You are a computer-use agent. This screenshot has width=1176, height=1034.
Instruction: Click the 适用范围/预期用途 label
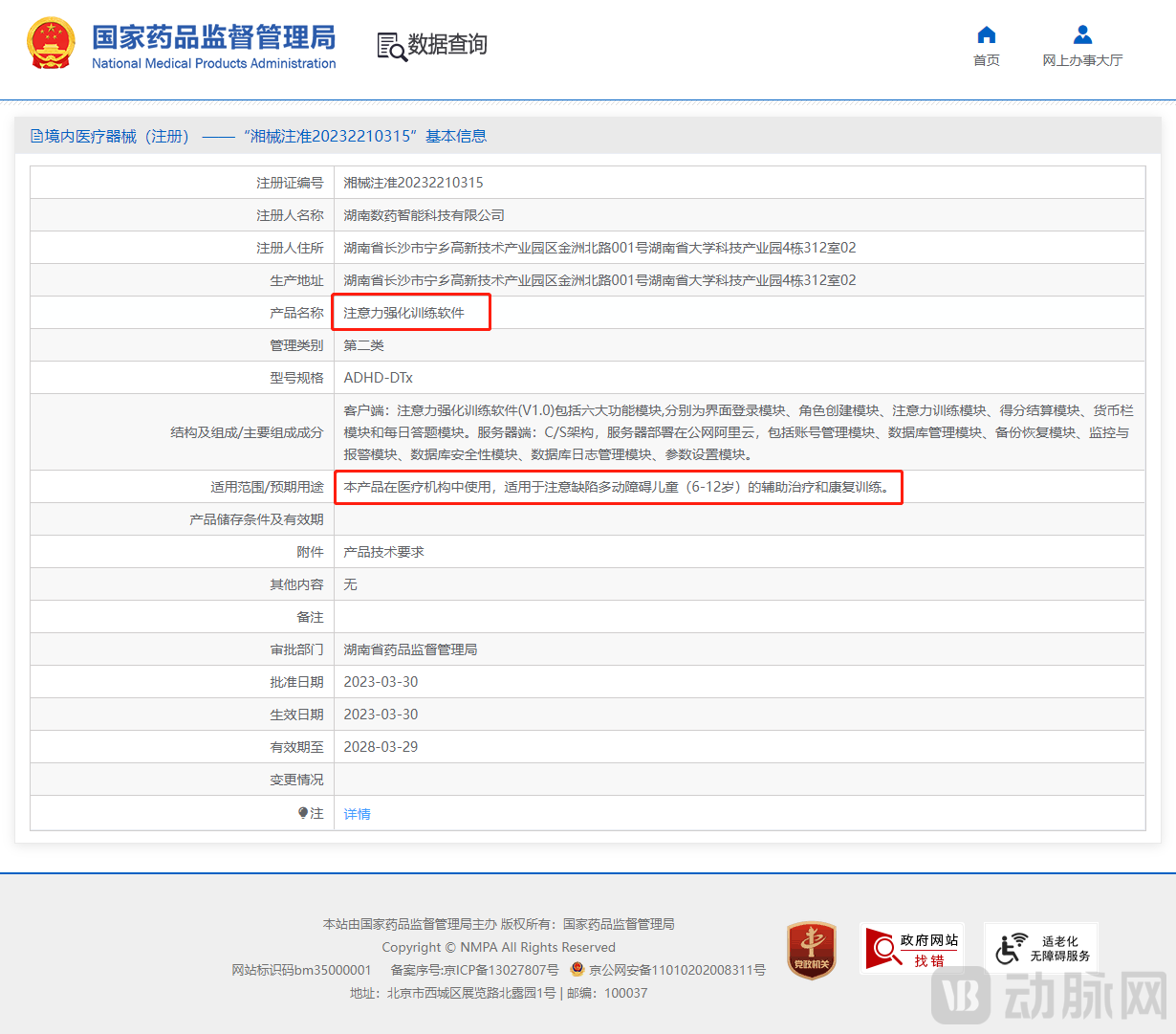tap(267, 487)
